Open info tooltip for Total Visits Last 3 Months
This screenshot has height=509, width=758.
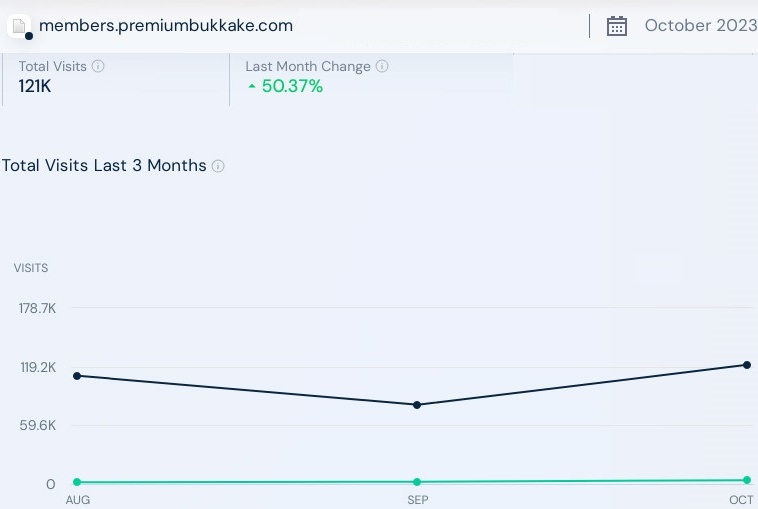(x=218, y=166)
